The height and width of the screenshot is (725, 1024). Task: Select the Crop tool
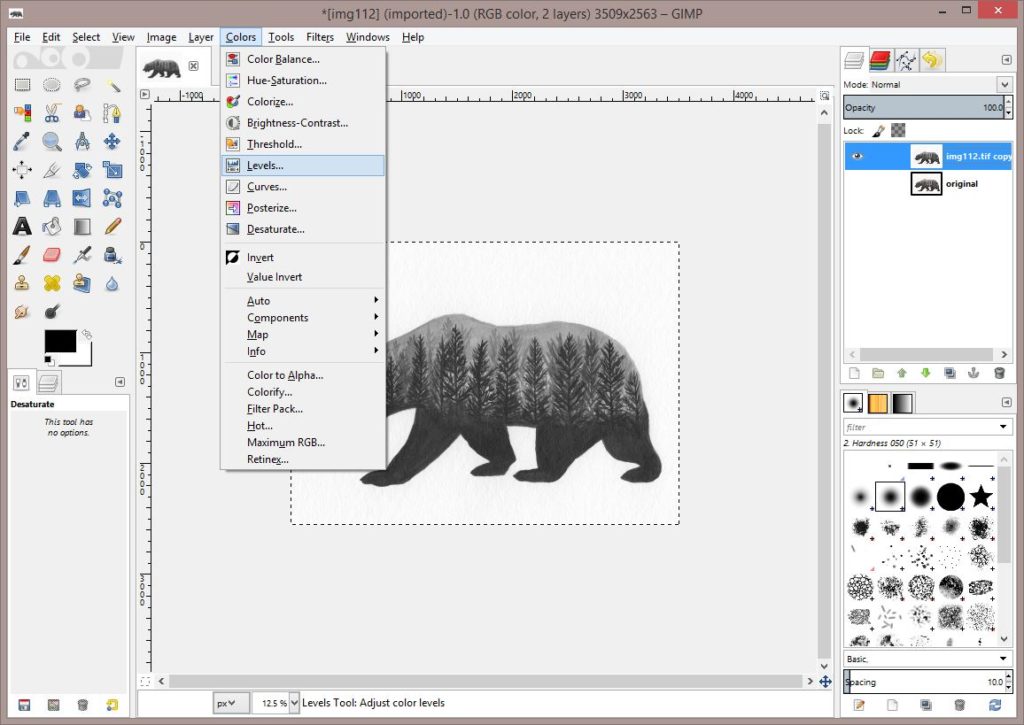click(x=52, y=170)
